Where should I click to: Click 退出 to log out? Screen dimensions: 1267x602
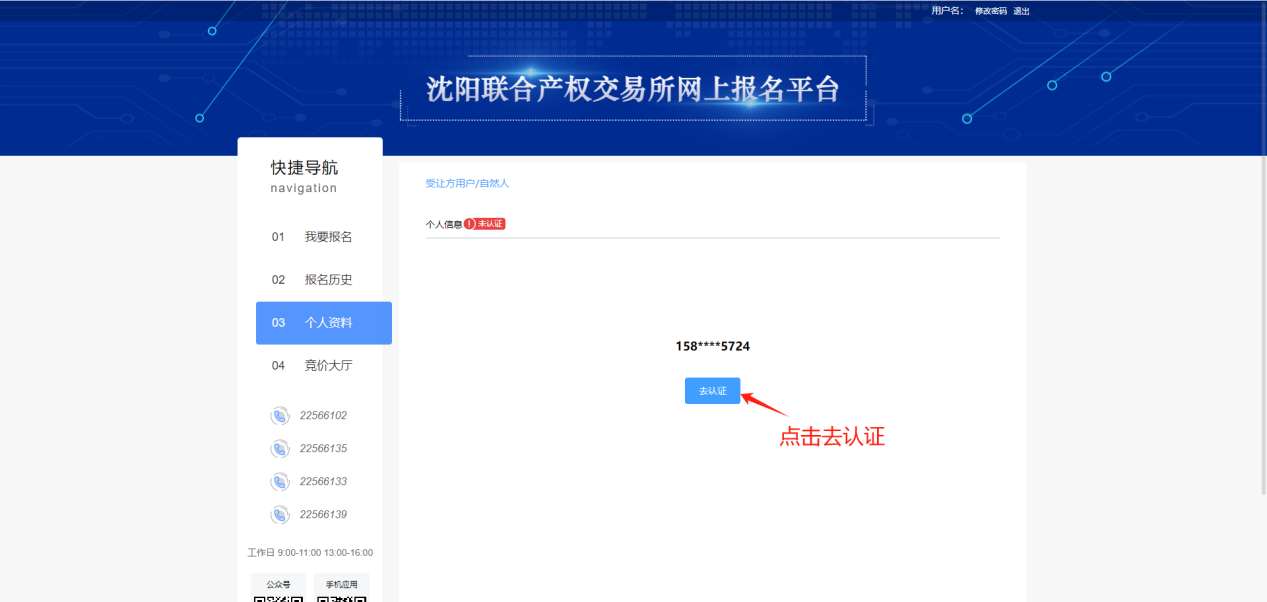coord(1021,11)
